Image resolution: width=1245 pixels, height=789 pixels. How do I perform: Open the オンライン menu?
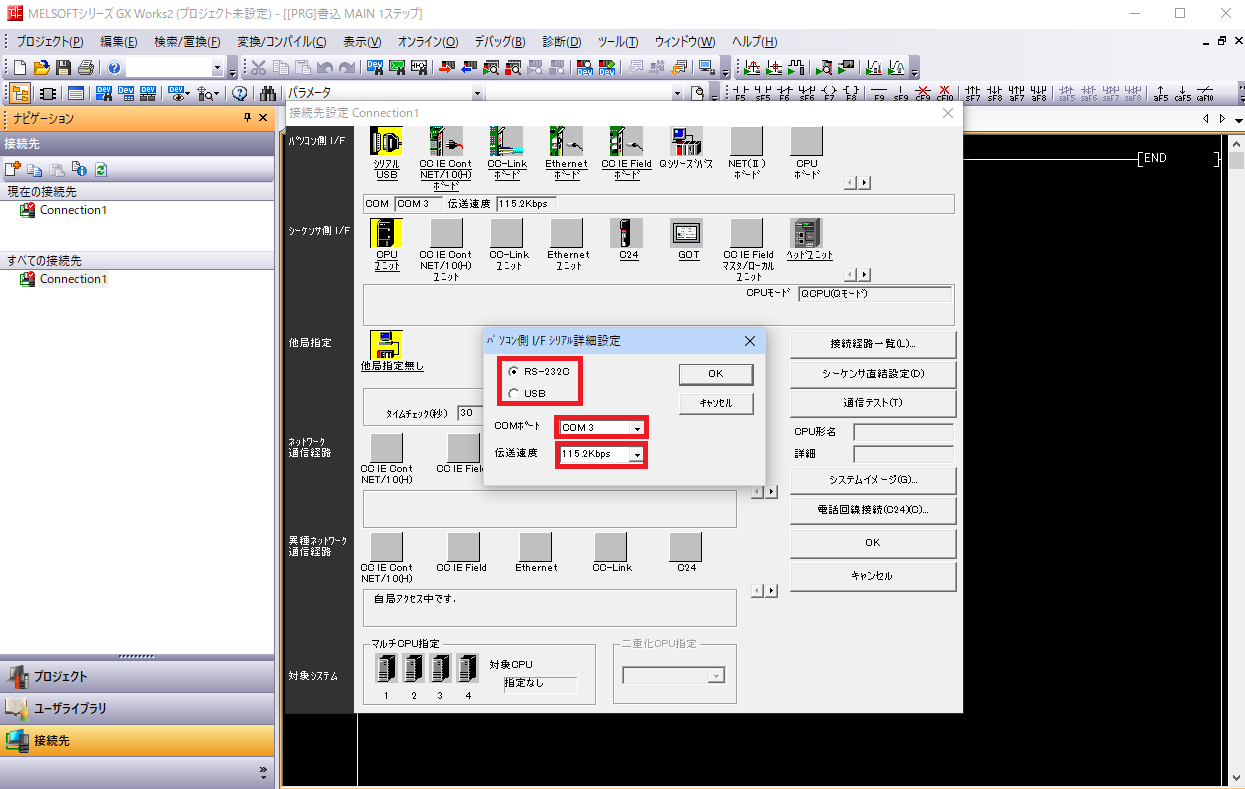[x=428, y=42]
